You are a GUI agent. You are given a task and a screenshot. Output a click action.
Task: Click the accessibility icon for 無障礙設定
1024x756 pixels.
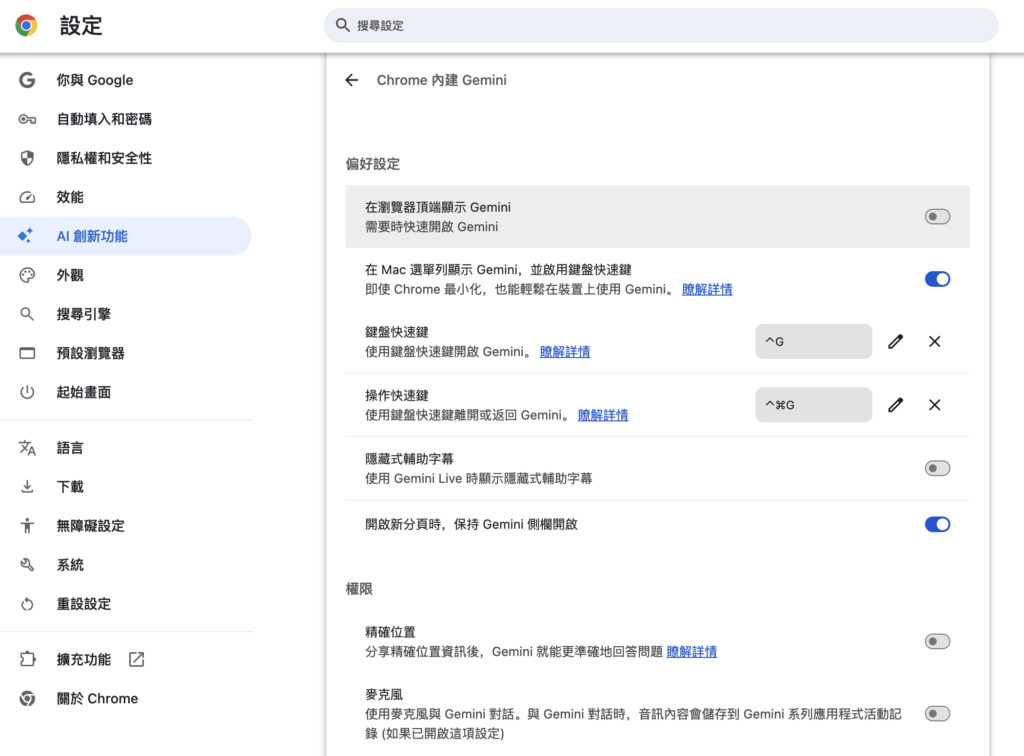click(27, 526)
